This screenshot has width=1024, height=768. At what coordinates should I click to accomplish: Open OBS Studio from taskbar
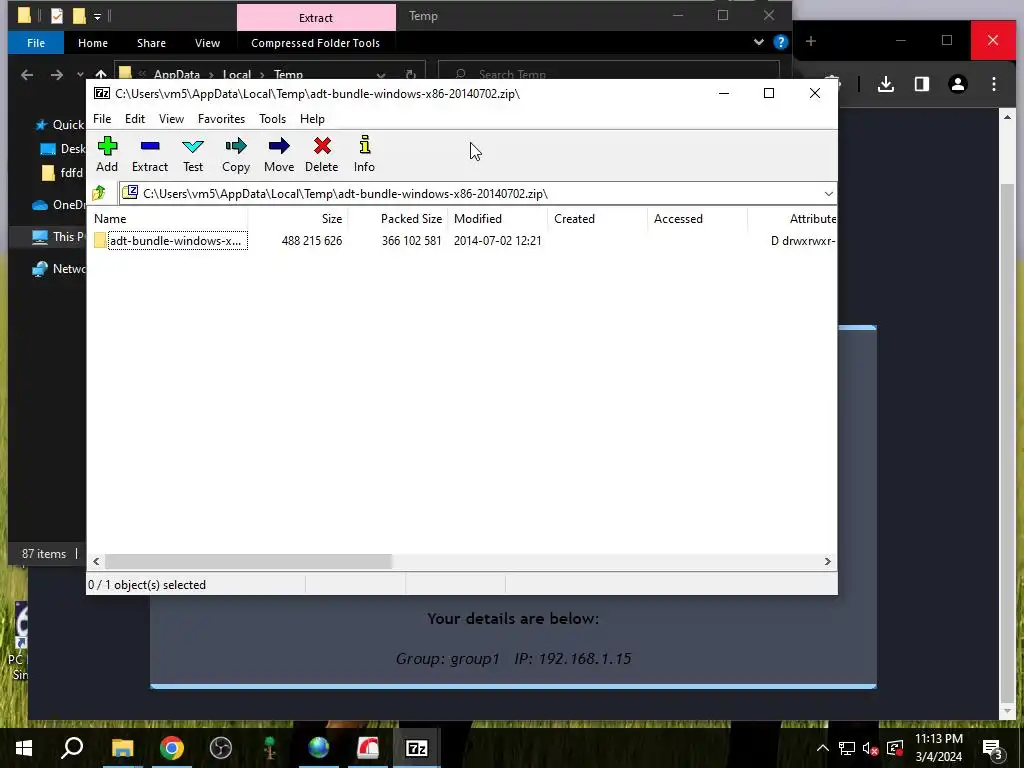tap(221, 748)
